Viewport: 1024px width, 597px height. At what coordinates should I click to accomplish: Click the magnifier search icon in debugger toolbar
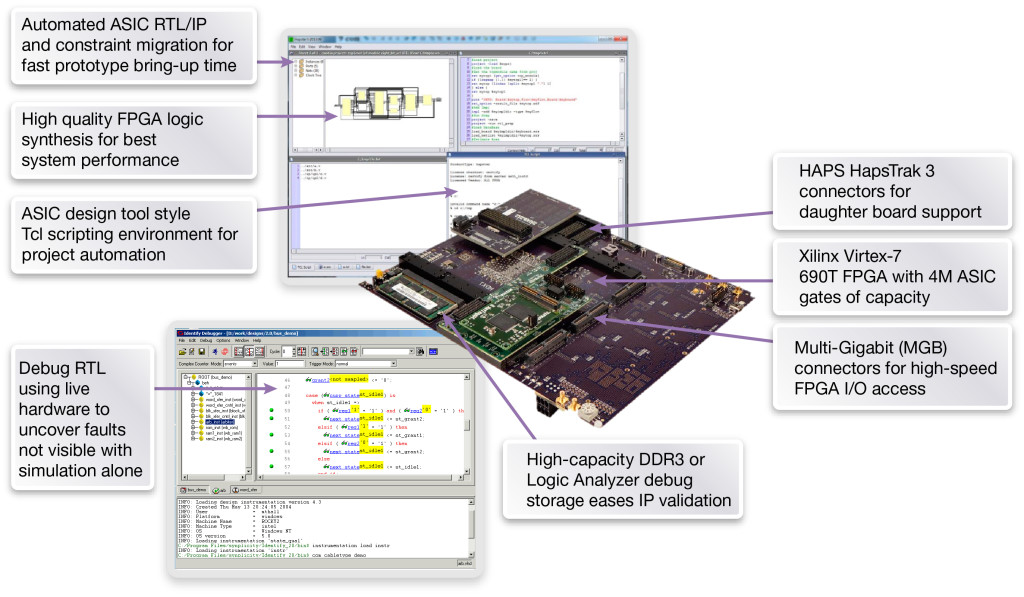click(315, 351)
